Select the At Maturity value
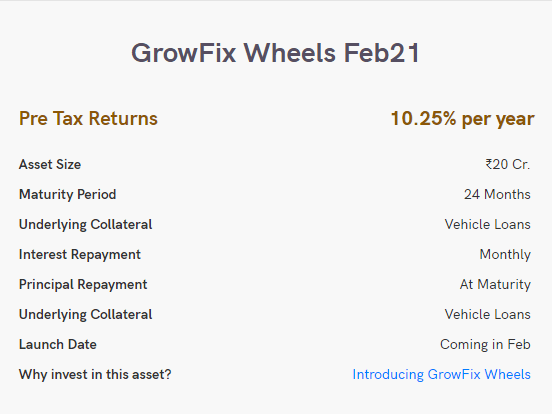The height and width of the screenshot is (414, 552). (x=495, y=284)
